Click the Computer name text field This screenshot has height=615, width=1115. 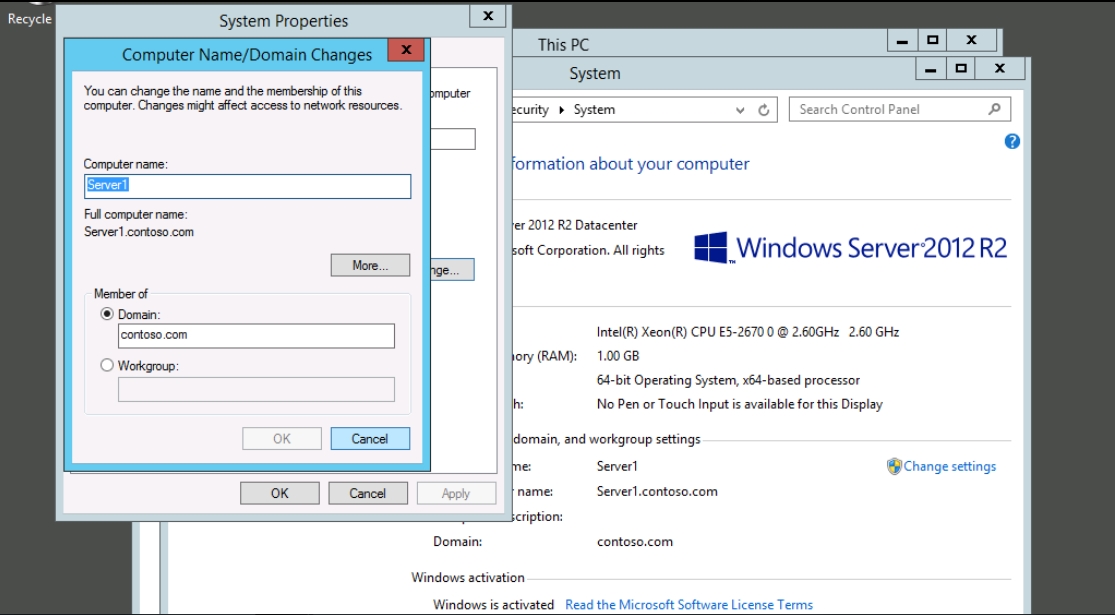coord(247,186)
